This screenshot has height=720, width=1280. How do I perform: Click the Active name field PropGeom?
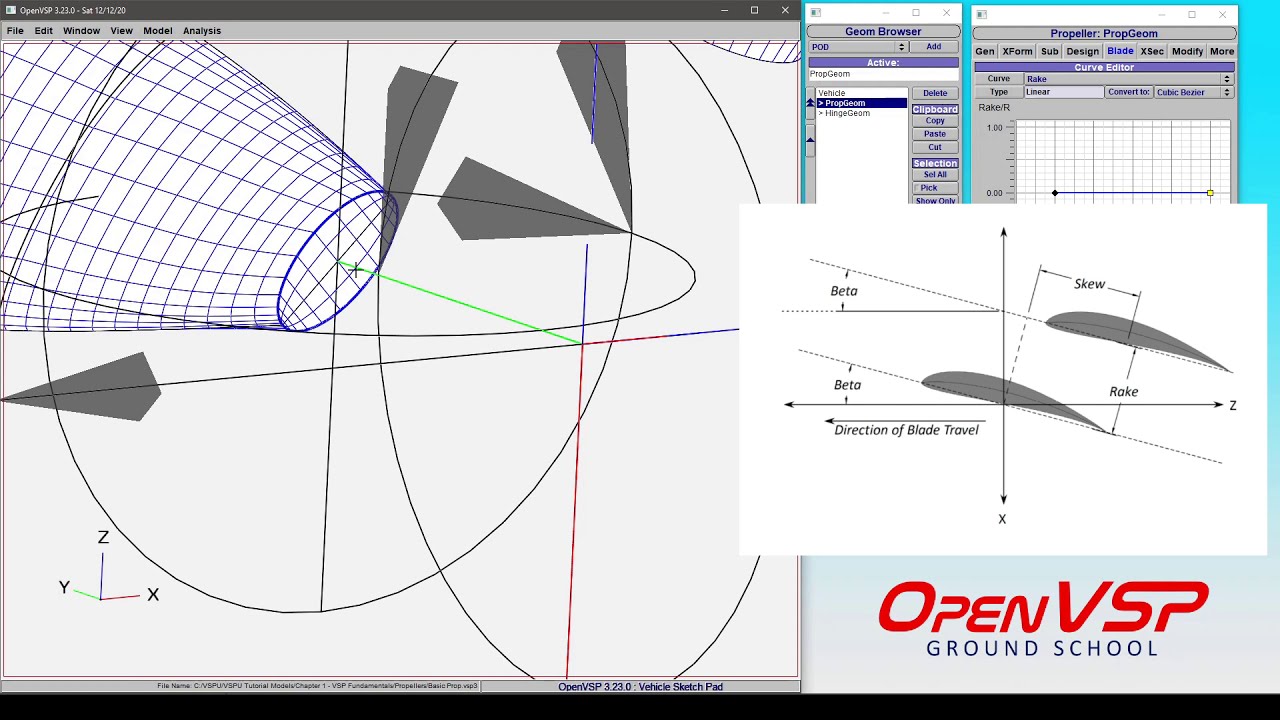pyautogui.click(x=883, y=74)
